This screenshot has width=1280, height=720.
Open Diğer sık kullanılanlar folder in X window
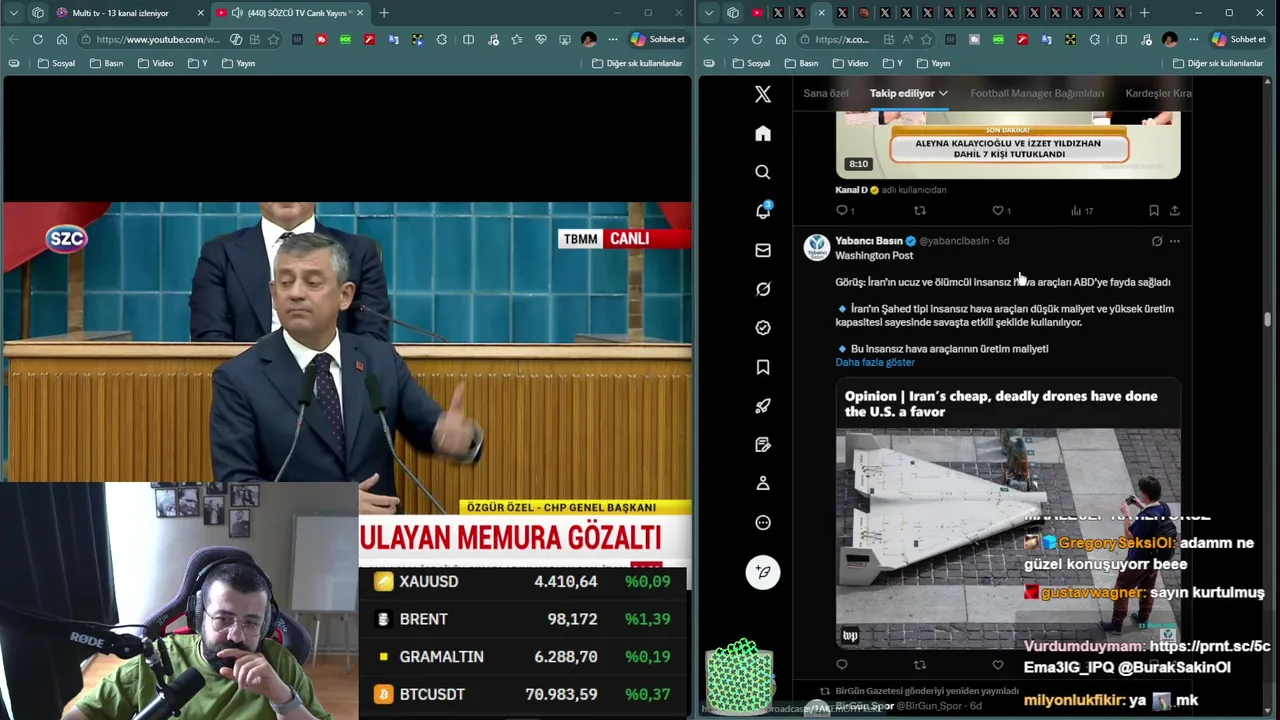(1218, 63)
